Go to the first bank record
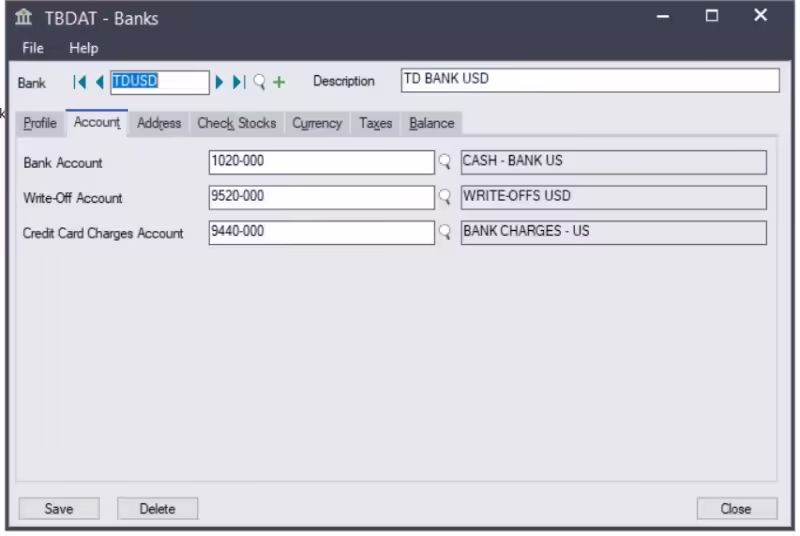Image resolution: width=800 pixels, height=536 pixels. [80, 82]
